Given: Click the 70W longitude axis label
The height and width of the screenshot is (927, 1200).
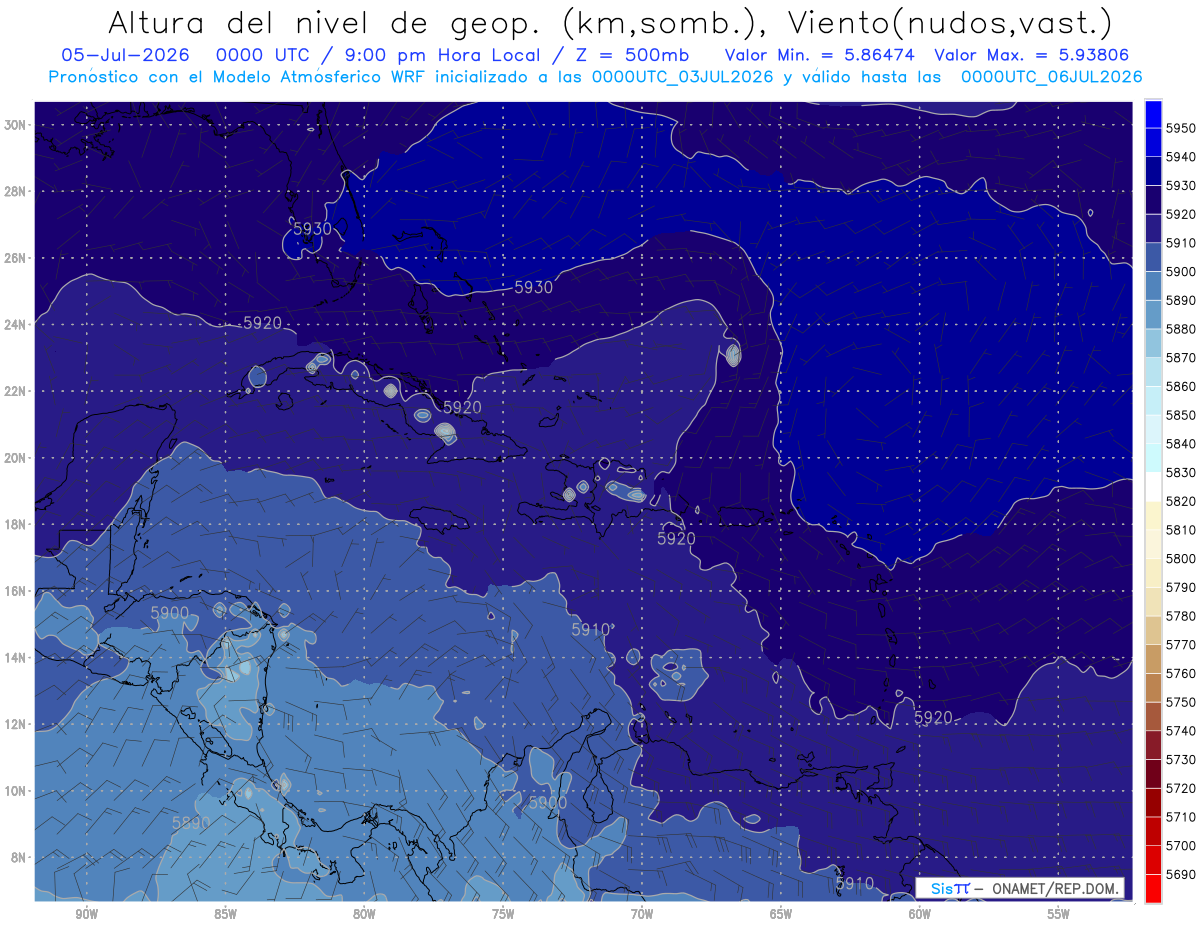Looking at the screenshot, I should 642,914.
